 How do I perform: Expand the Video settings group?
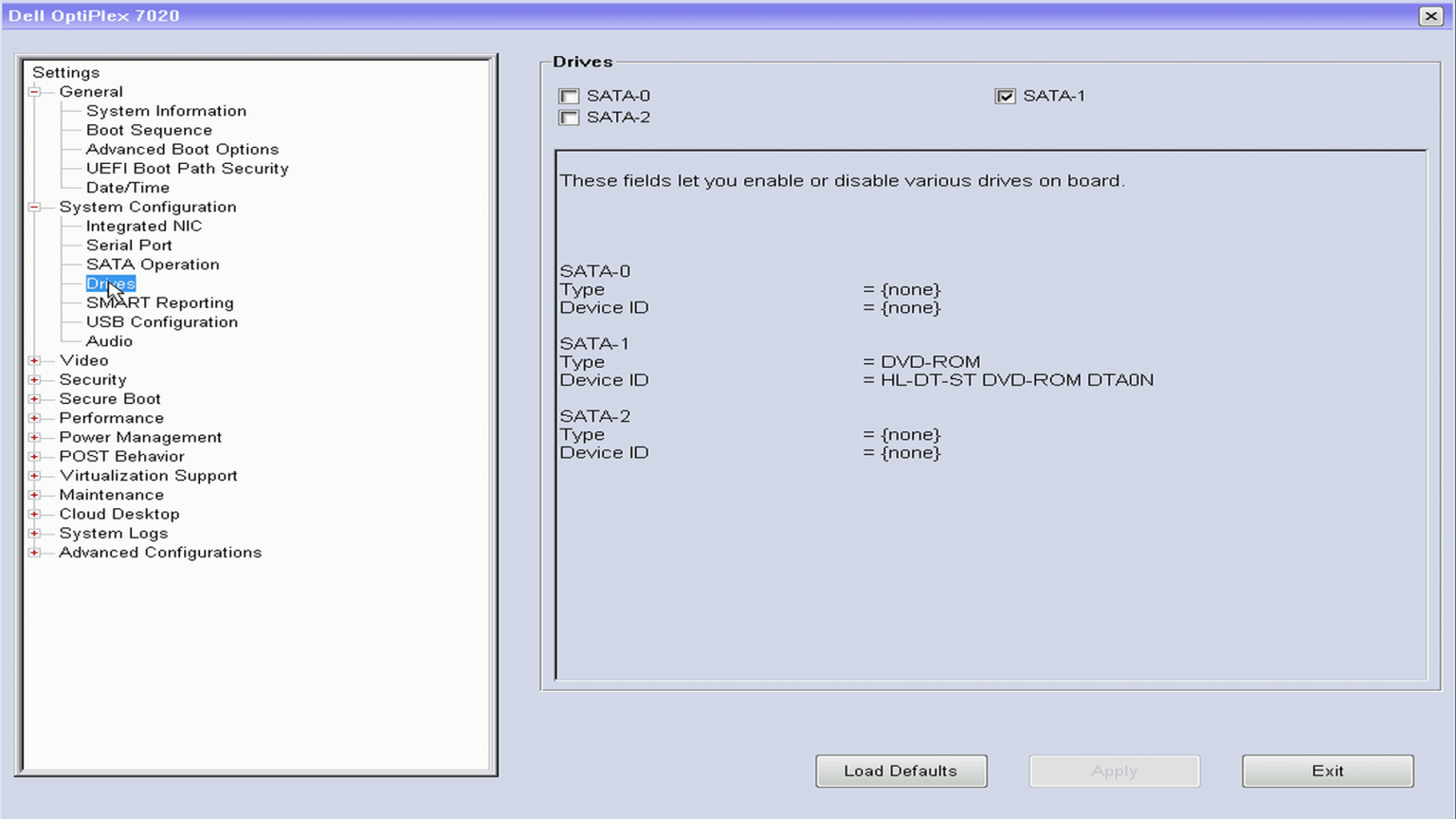[x=35, y=360]
